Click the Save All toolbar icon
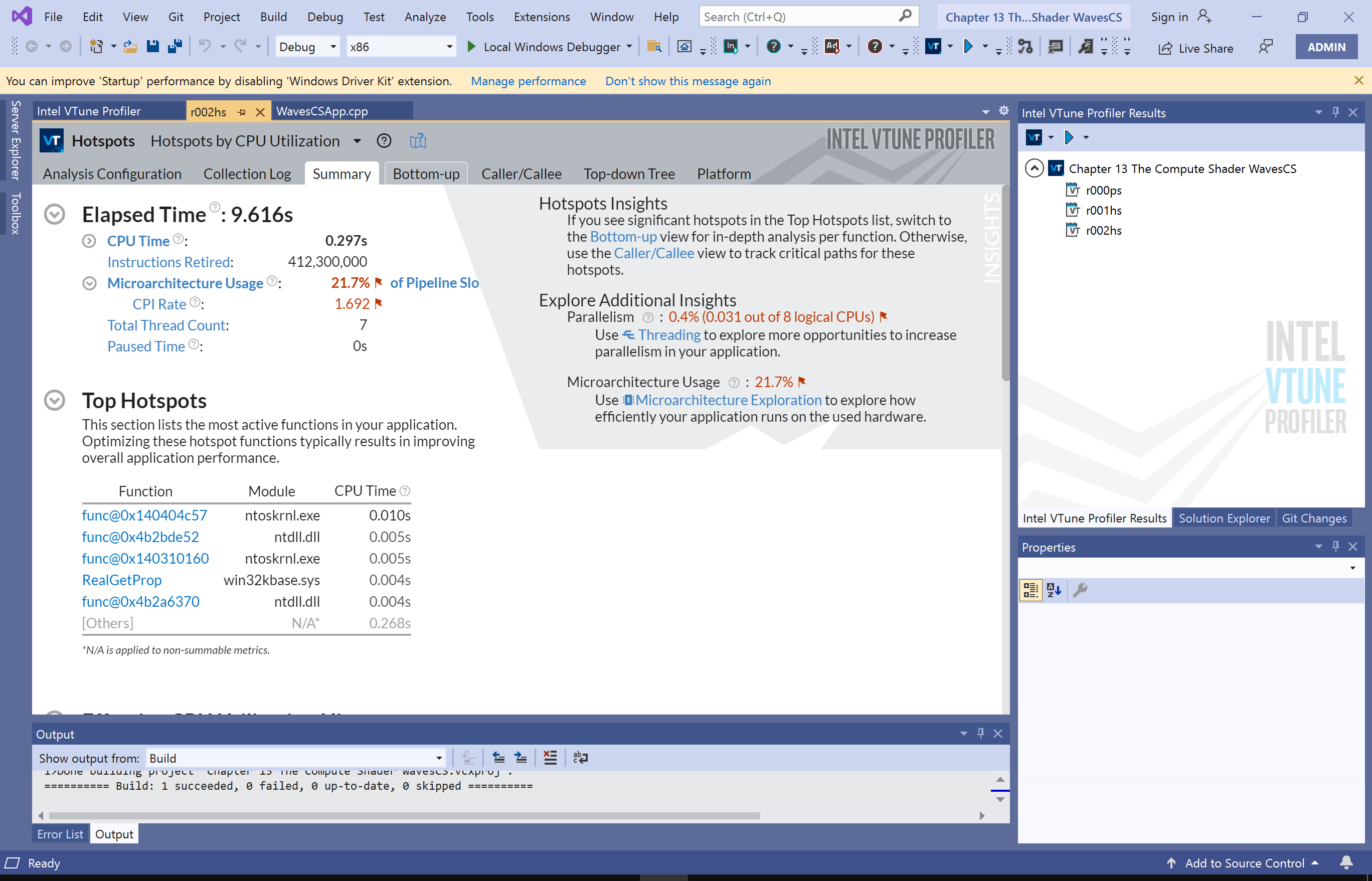 175,46
